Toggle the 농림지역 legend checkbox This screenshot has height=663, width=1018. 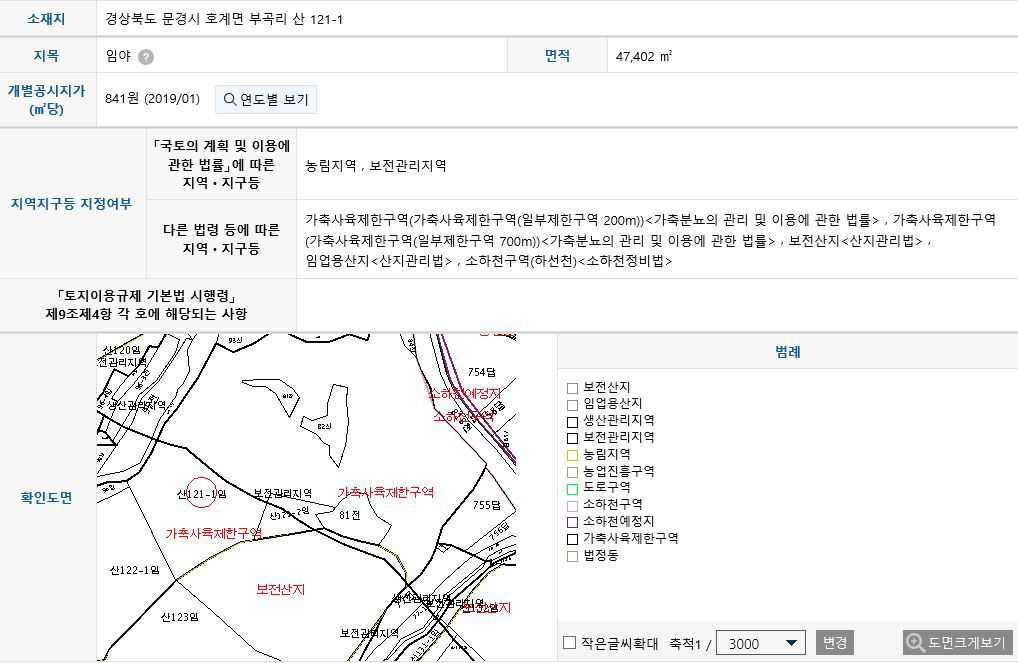coord(572,455)
